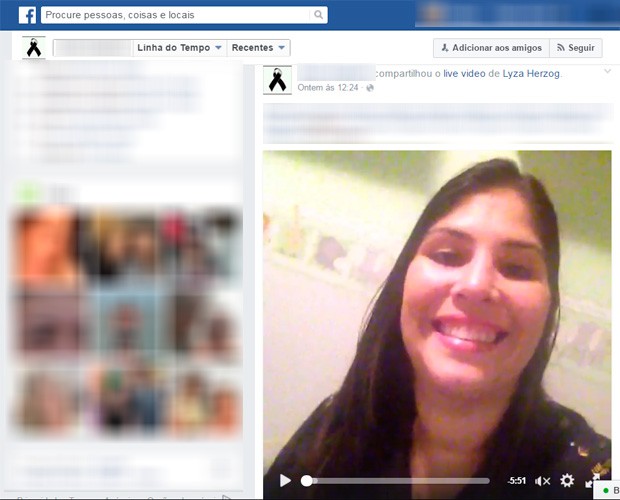Click Adicionar aos amigos button
The image size is (620, 500).
click(x=488, y=48)
